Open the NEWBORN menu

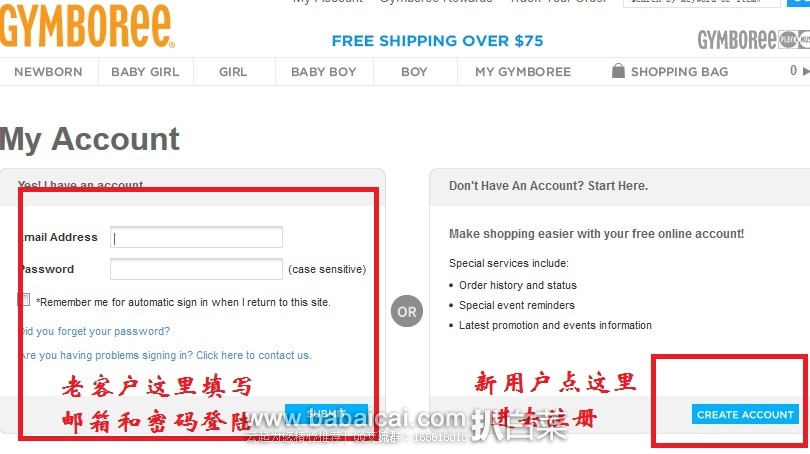pos(48,72)
